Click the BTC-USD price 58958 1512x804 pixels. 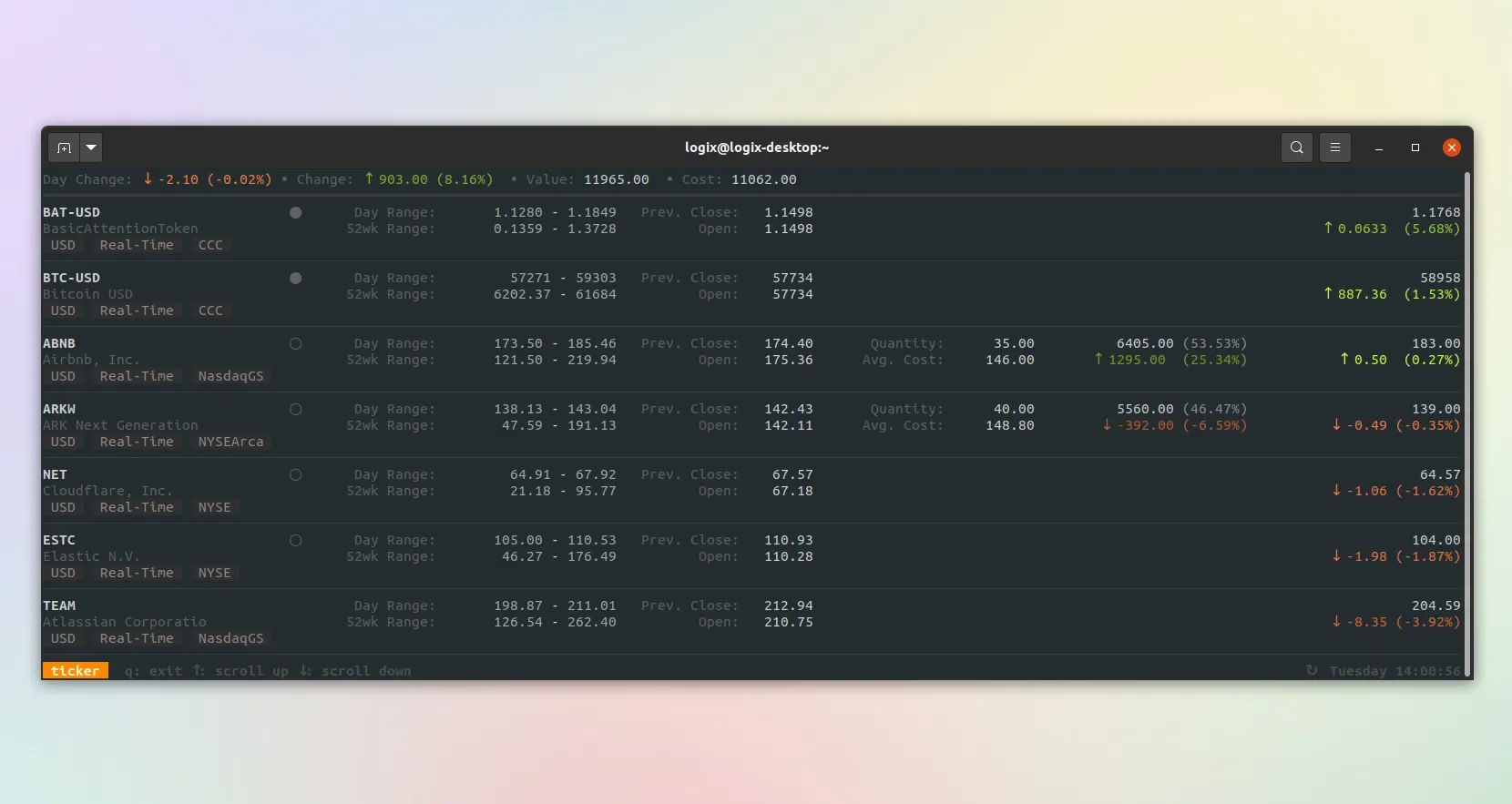1440,279
